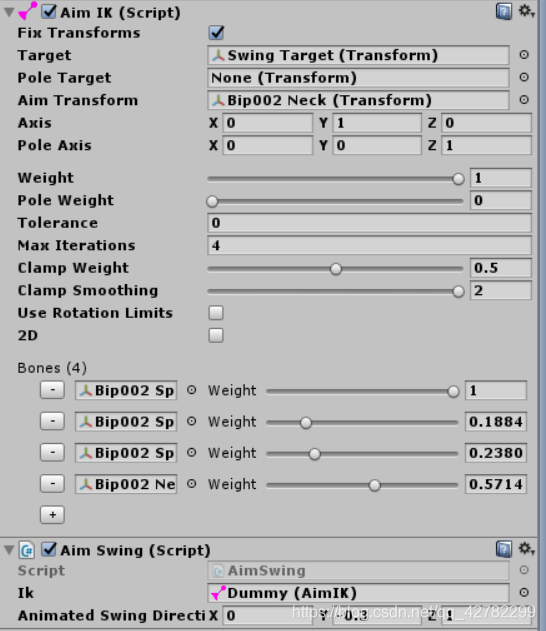Click the Pole Weight value field
The width and height of the screenshot is (546, 631).
pos(501,200)
